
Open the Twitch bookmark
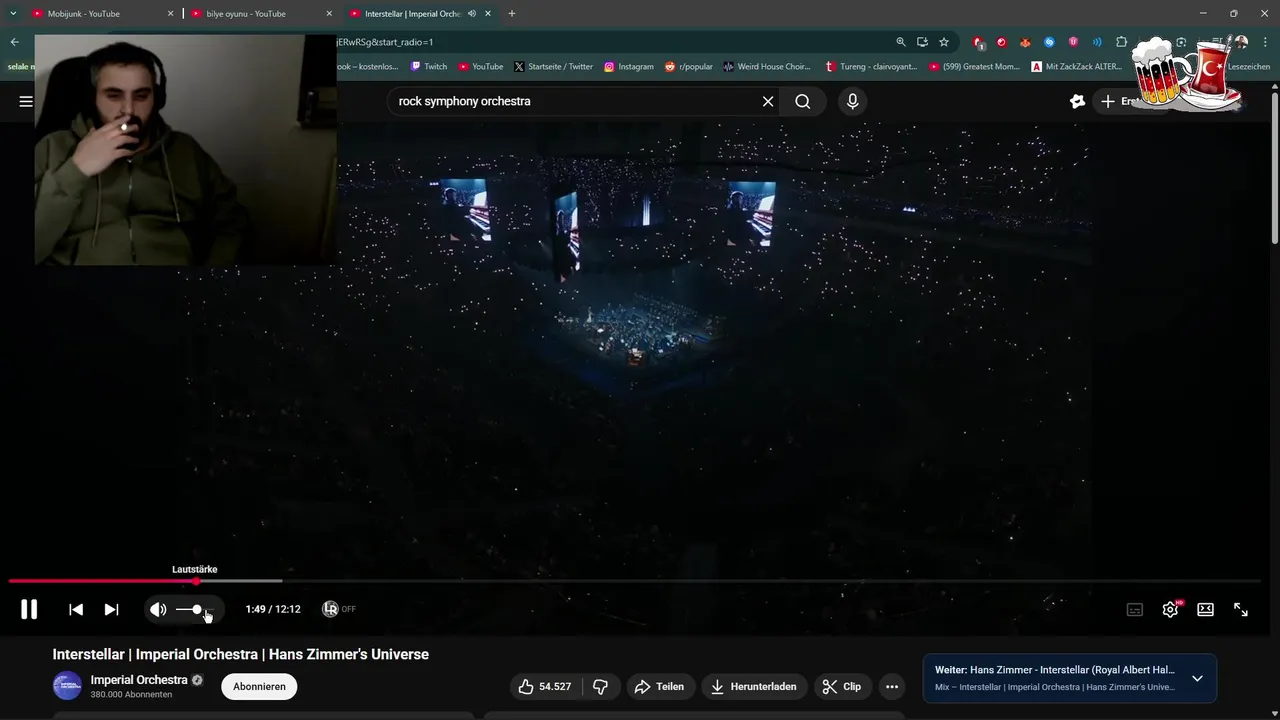point(427,67)
